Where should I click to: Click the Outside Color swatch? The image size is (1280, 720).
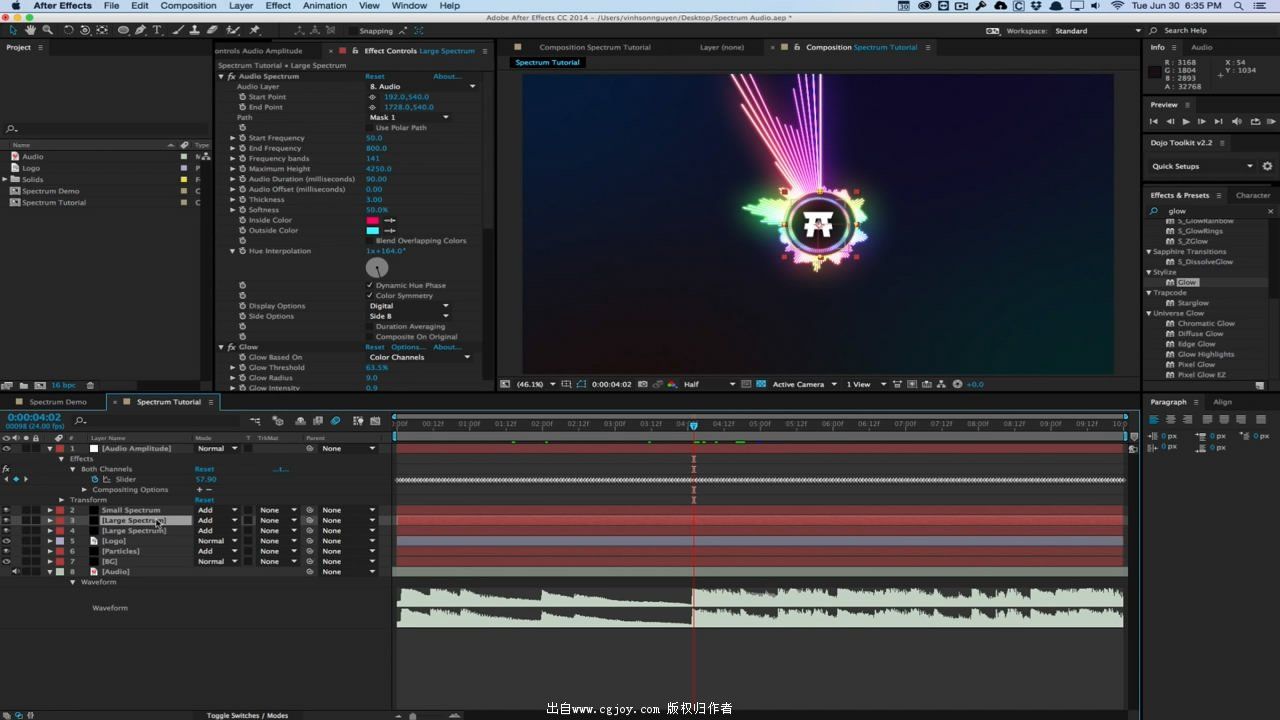(x=372, y=230)
